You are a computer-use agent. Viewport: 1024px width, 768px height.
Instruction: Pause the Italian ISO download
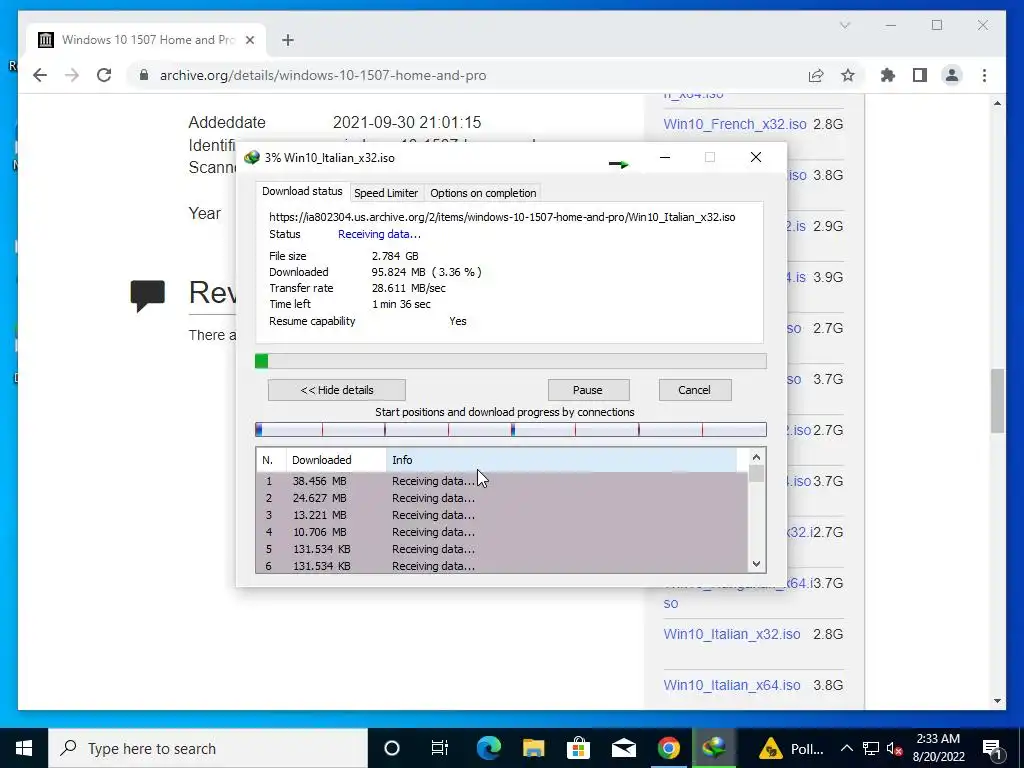[588, 390]
